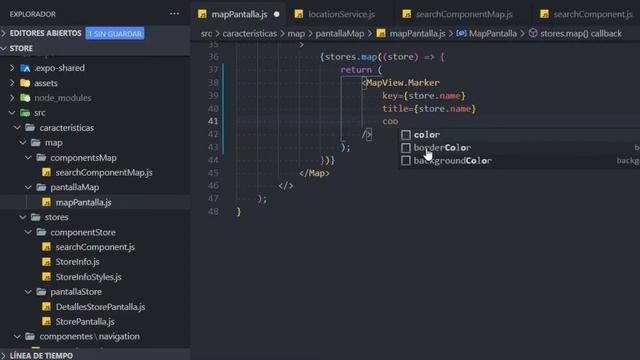Select the backgroundColor autocomplete suggestion
This screenshot has width=640, height=360.
[519, 161]
